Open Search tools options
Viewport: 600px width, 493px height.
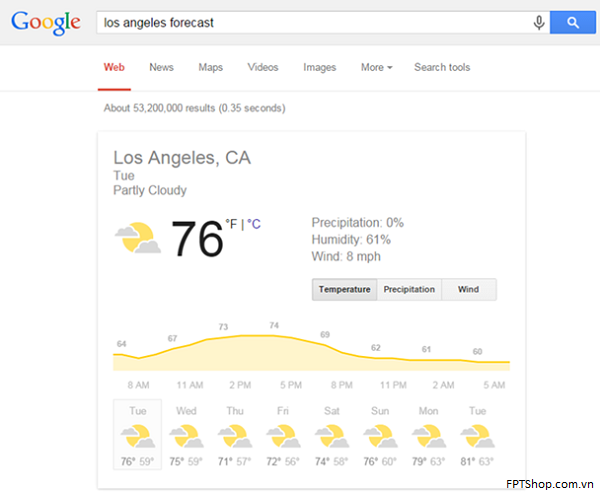click(442, 67)
